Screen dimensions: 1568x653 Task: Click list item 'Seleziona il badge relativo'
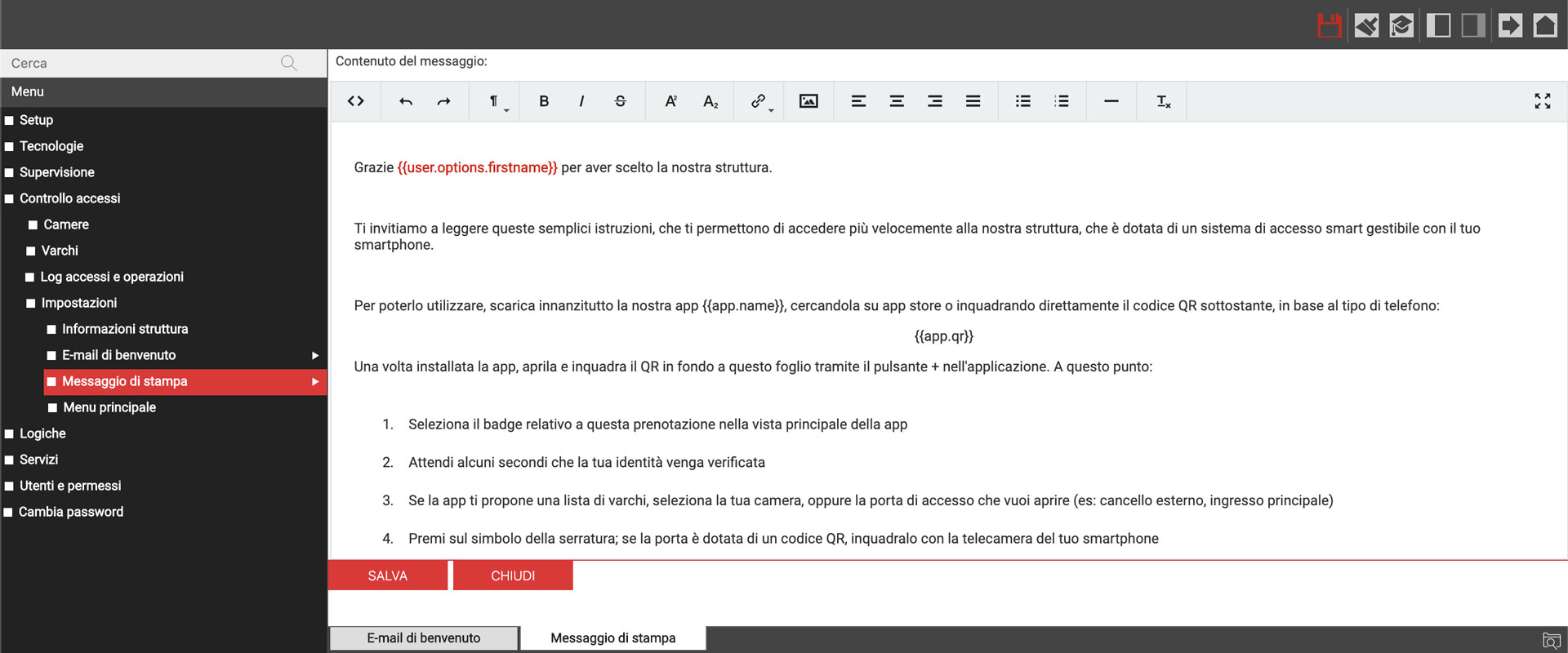(x=657, y=424)
